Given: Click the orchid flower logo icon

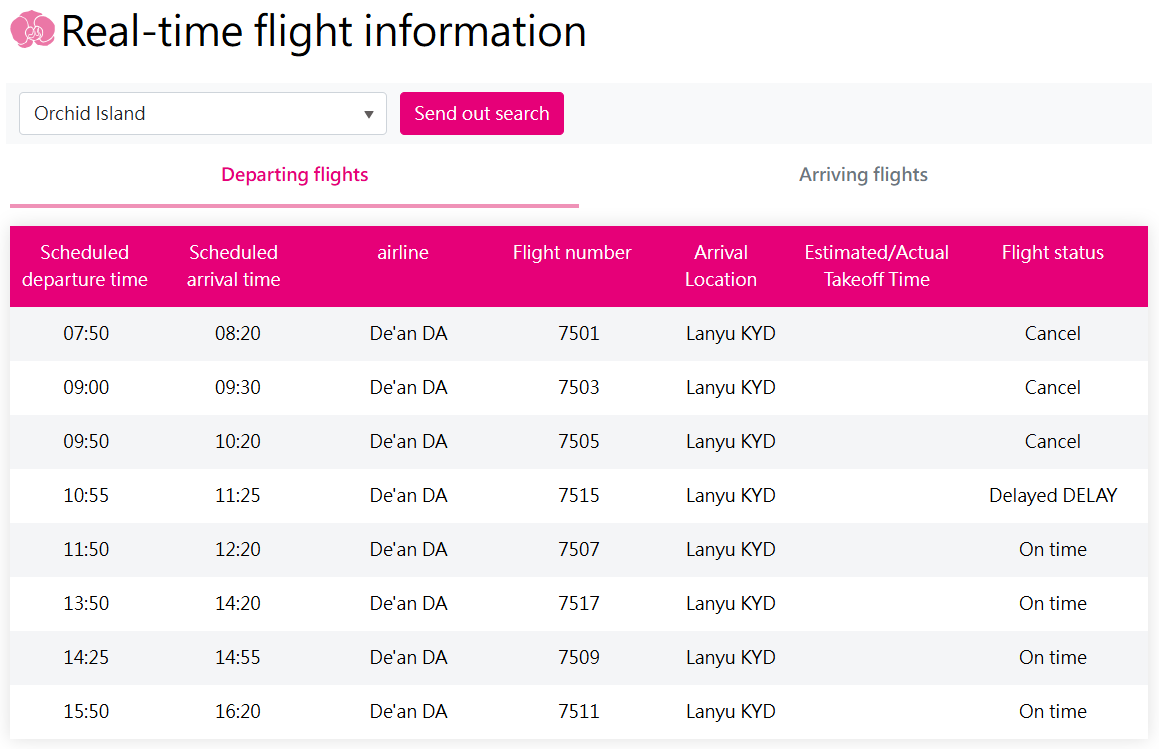Looking at the screenshot, I should coord(31,30).
